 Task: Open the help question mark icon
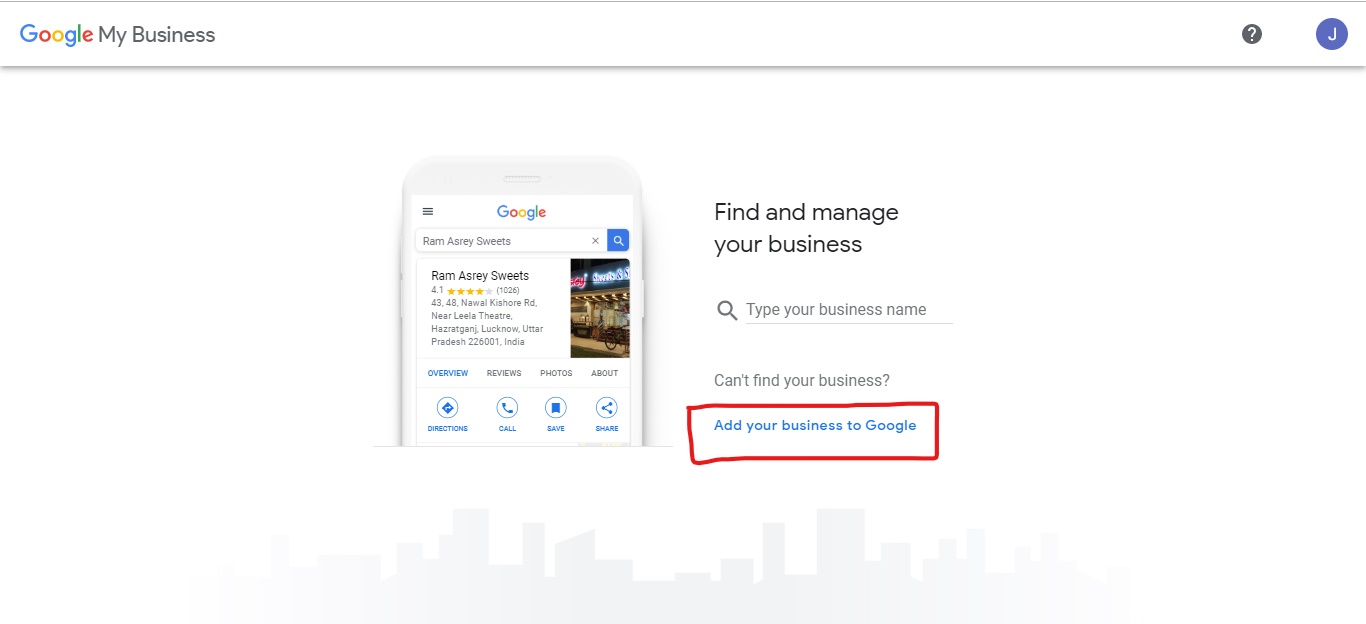[1252, 34]
